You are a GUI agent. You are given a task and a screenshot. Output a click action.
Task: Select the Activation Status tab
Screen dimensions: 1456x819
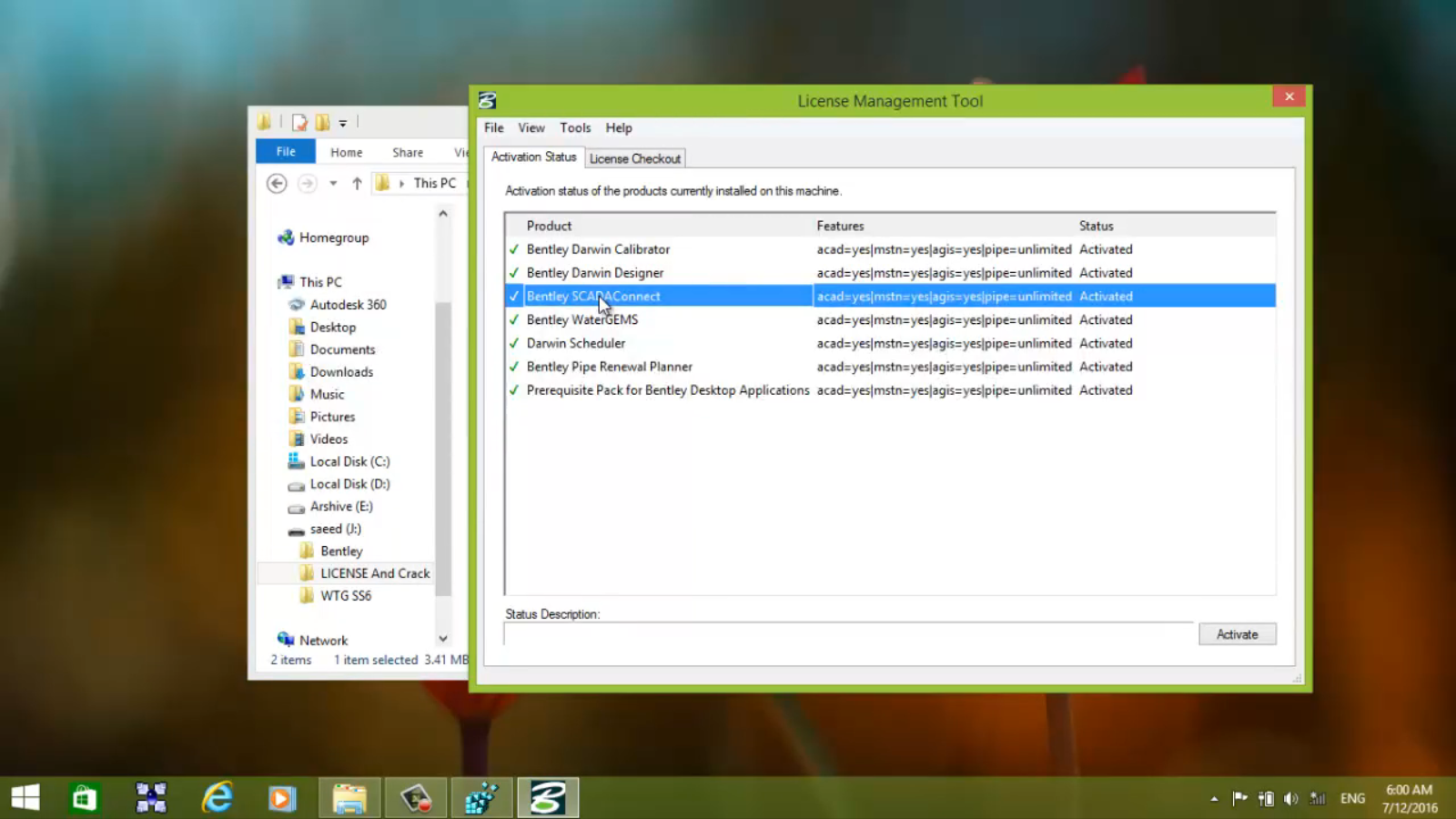pyautogui.click(x=534, y=157)
